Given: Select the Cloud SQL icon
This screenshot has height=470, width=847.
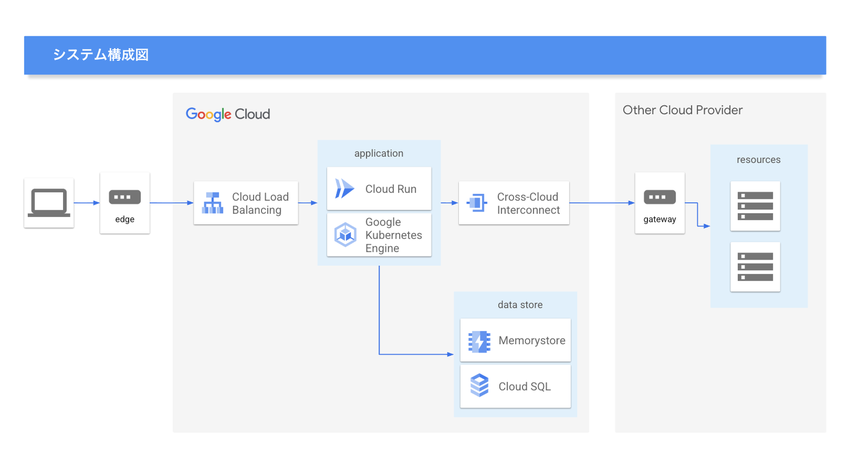Looking at the screenshot, I should (x=479, y=386).
